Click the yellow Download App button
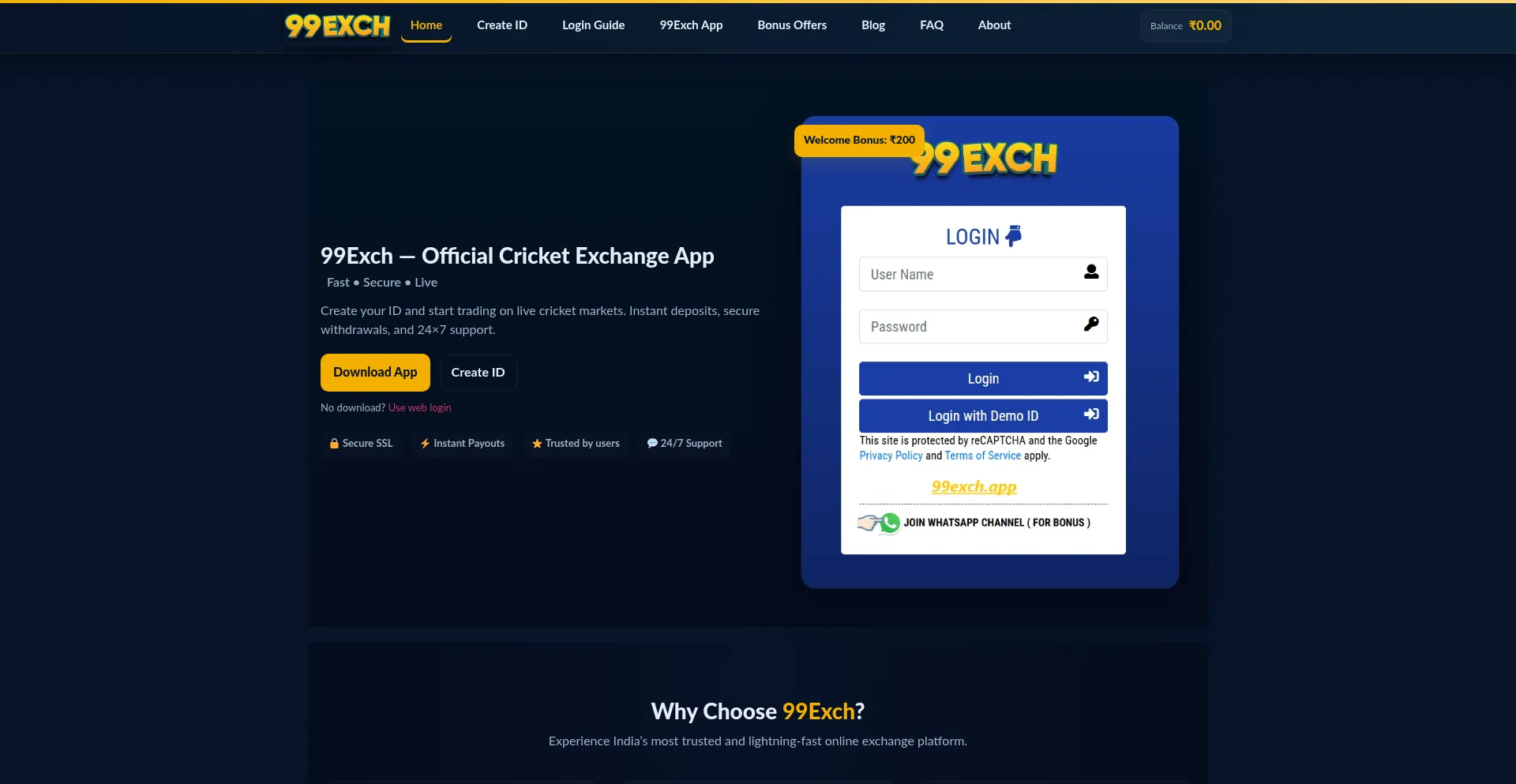The width and height of the screenshot is (1516, 784). click(375, 372)
